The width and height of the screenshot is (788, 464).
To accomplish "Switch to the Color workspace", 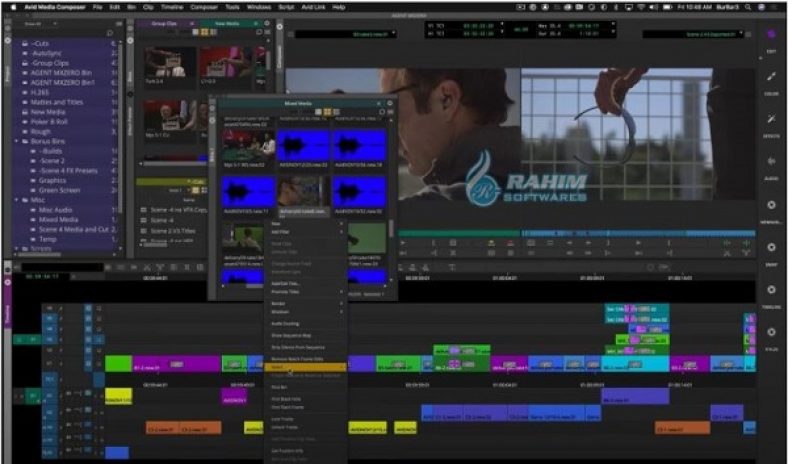I will pyautogui.click(x=771, y=77).
